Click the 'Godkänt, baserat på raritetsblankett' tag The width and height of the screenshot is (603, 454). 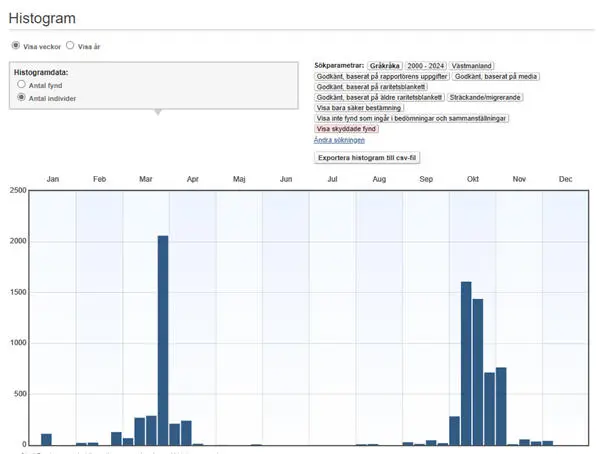[371, 87]
